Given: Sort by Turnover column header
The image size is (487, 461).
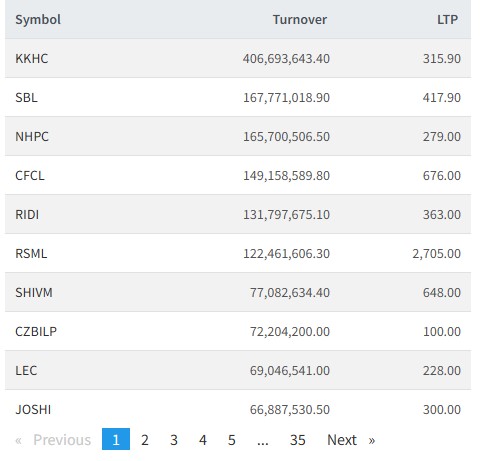Looking at the screenshot, I should [300, 19].
